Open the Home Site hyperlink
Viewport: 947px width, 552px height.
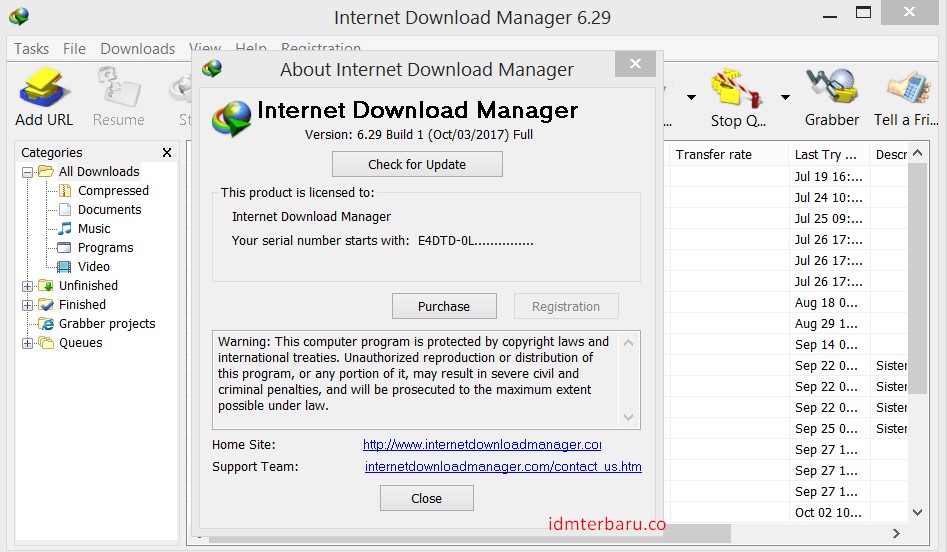482,444
